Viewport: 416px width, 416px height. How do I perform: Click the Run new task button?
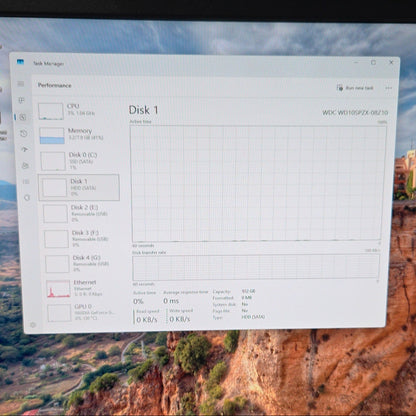(355, 88)
